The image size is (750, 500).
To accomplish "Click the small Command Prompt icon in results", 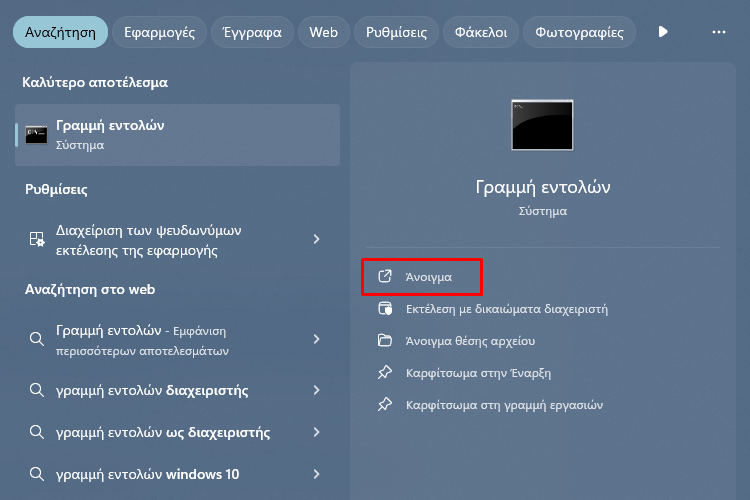I will point(36,135).
